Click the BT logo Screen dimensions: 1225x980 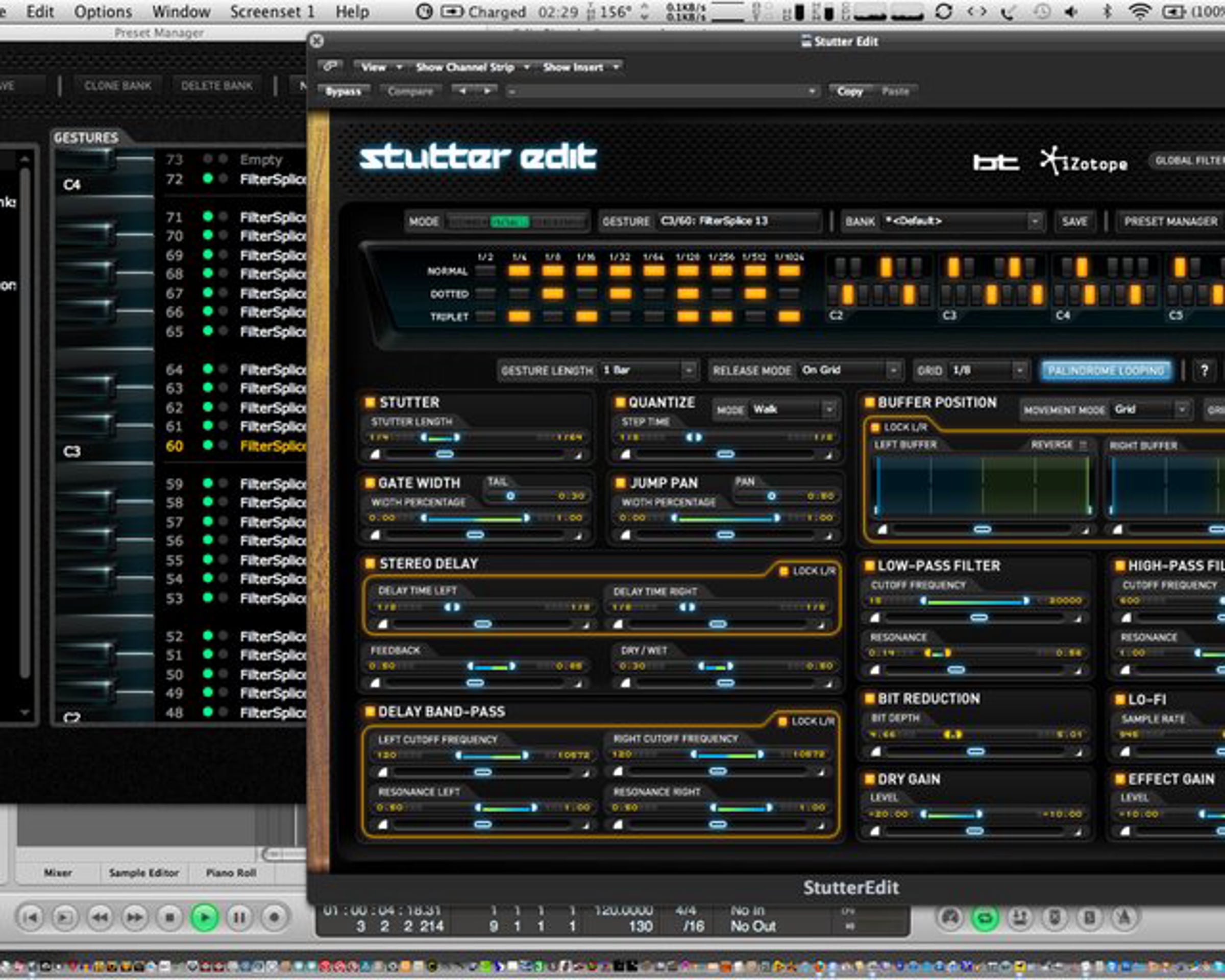coord(995,163)
